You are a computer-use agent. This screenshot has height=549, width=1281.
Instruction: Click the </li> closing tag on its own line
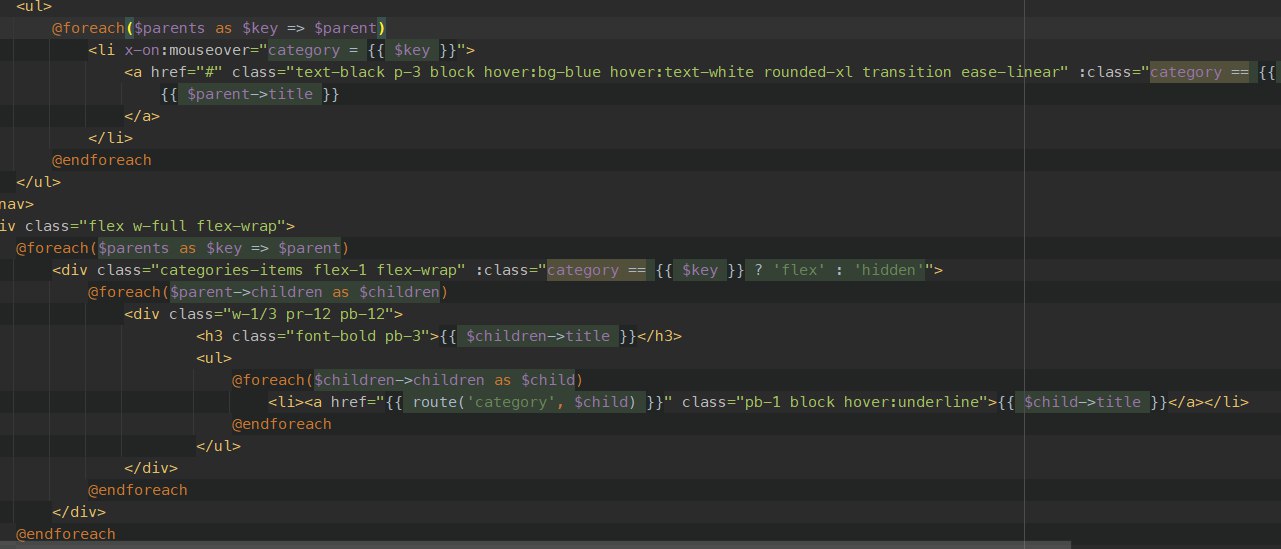click(x=110, y=138)
